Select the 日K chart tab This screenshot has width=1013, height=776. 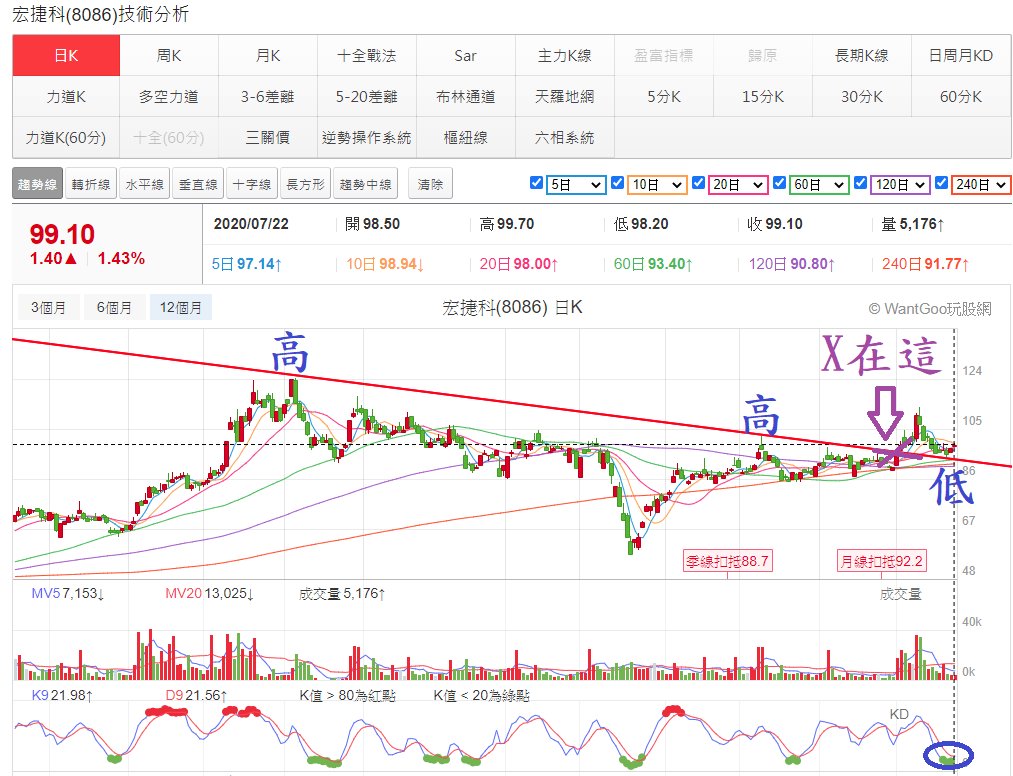coord(66,56)
